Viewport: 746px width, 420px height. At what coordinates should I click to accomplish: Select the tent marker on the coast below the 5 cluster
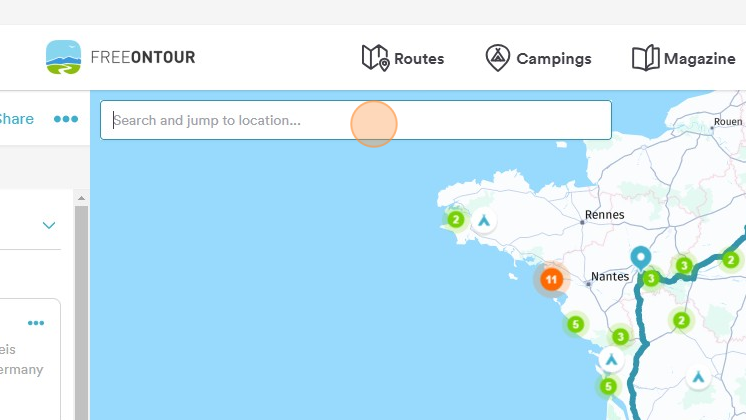point(610,359)
